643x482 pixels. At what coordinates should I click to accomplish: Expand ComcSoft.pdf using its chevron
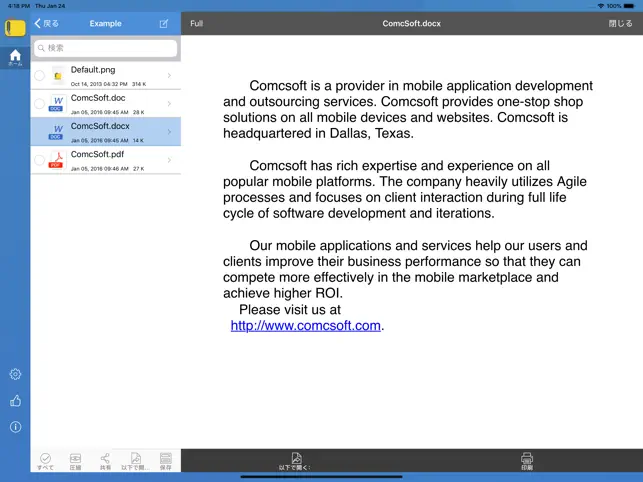(x=169, y=160)
